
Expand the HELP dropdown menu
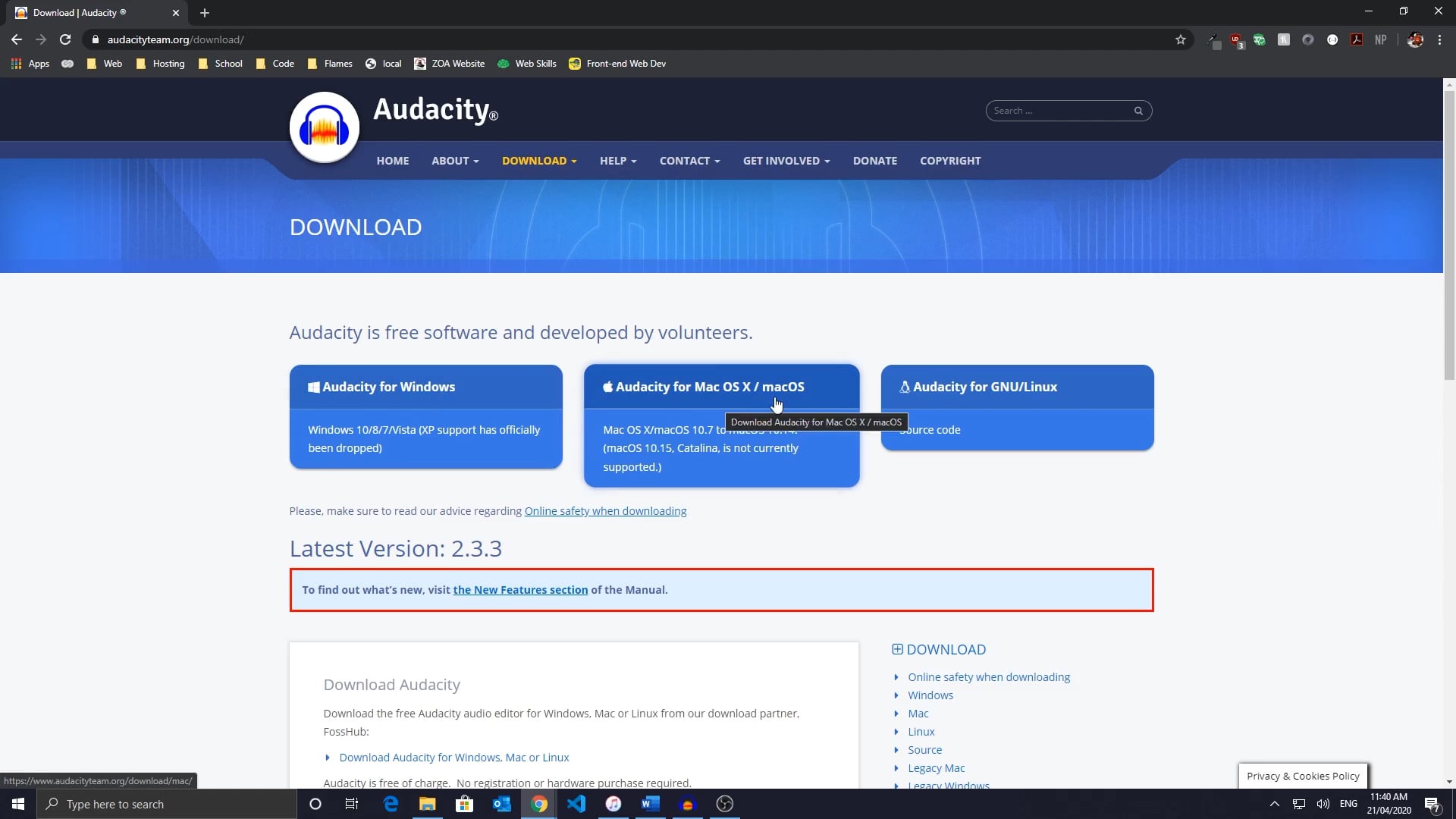pyautogui.click(x=618, y=161)
